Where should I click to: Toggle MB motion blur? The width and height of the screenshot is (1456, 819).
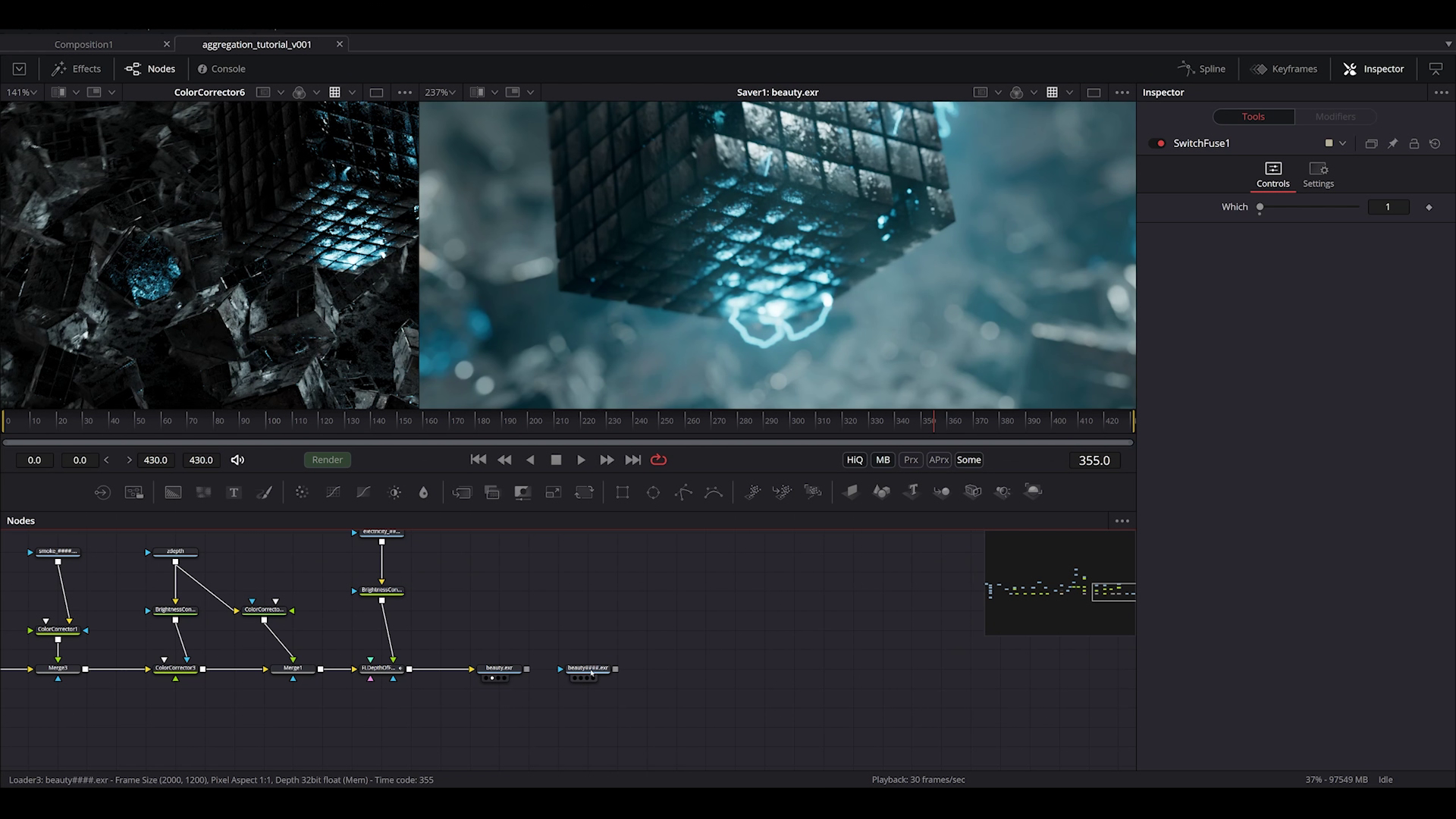point(883,460)
